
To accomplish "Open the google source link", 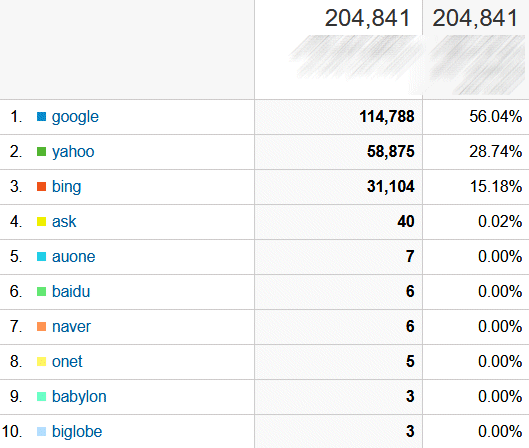I will [x=75, y=117].
